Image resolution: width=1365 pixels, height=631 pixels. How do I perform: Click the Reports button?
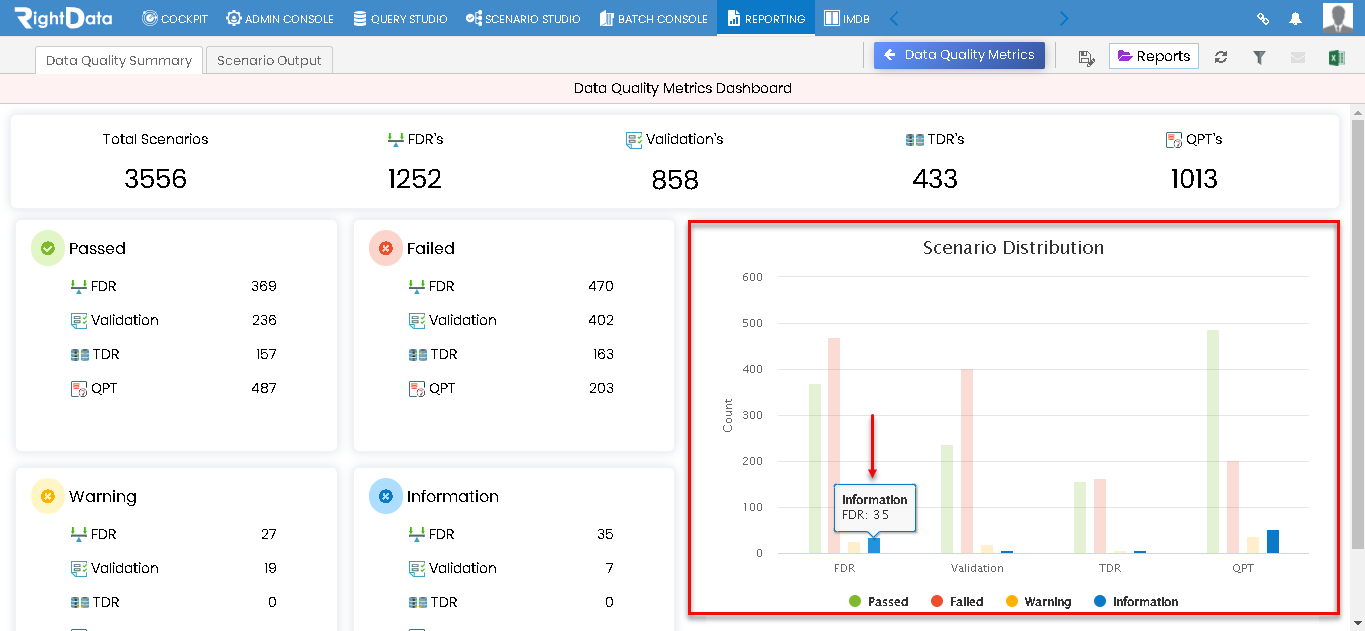coord(1153,56)
